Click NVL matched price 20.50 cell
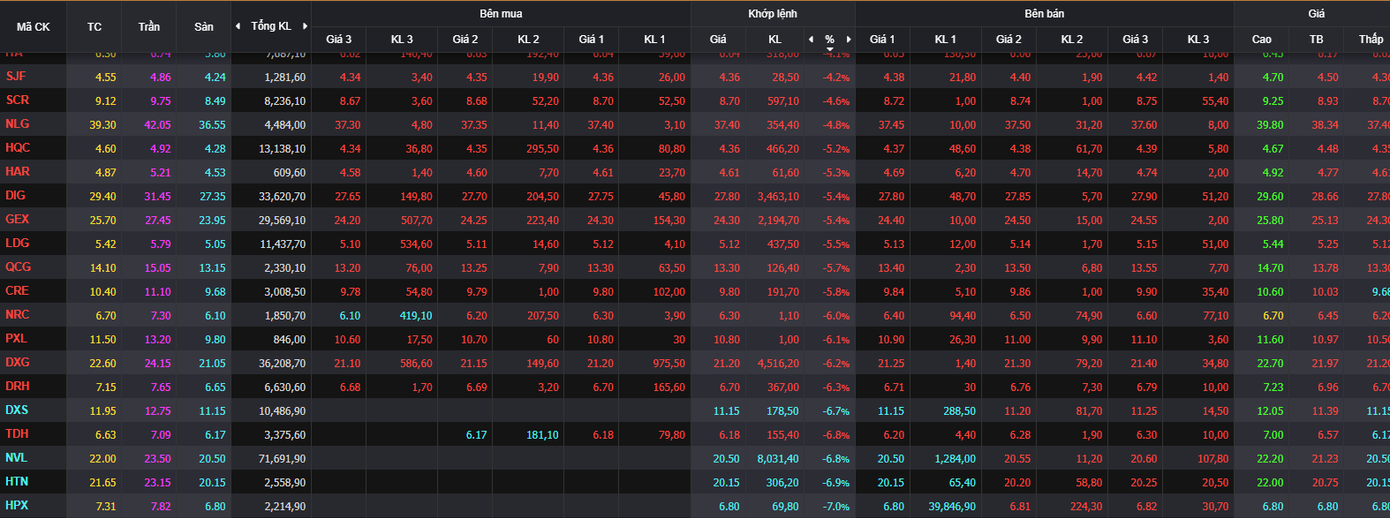The width and height of the screenshot is (1390, 518). [725, 458]
